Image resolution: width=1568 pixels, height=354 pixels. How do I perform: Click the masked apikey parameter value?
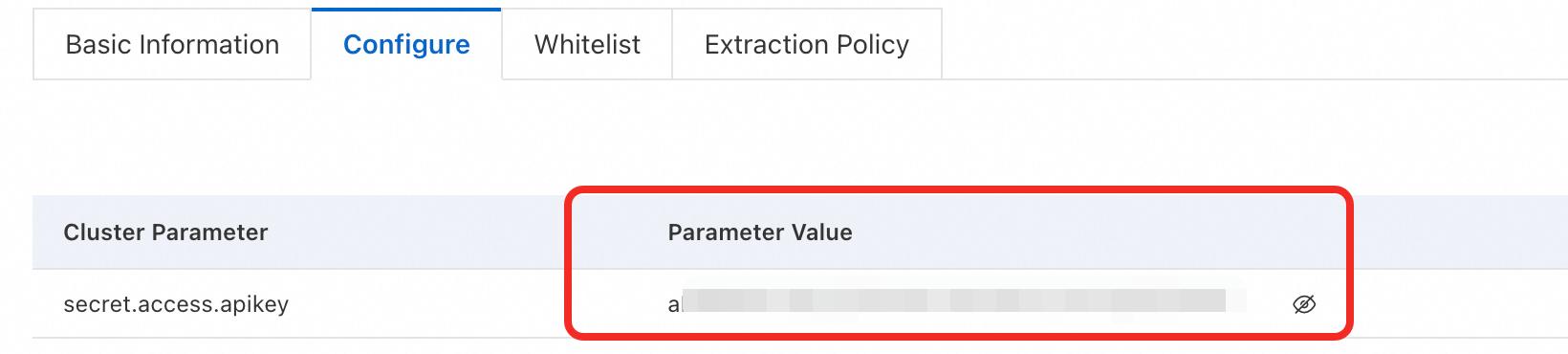pyautogui.click(x=956, y=302)
